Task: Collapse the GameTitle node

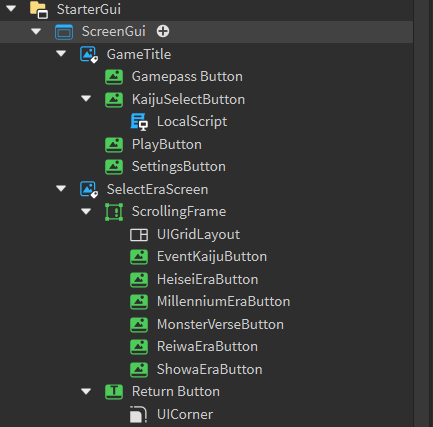Action: click(61, 54)
